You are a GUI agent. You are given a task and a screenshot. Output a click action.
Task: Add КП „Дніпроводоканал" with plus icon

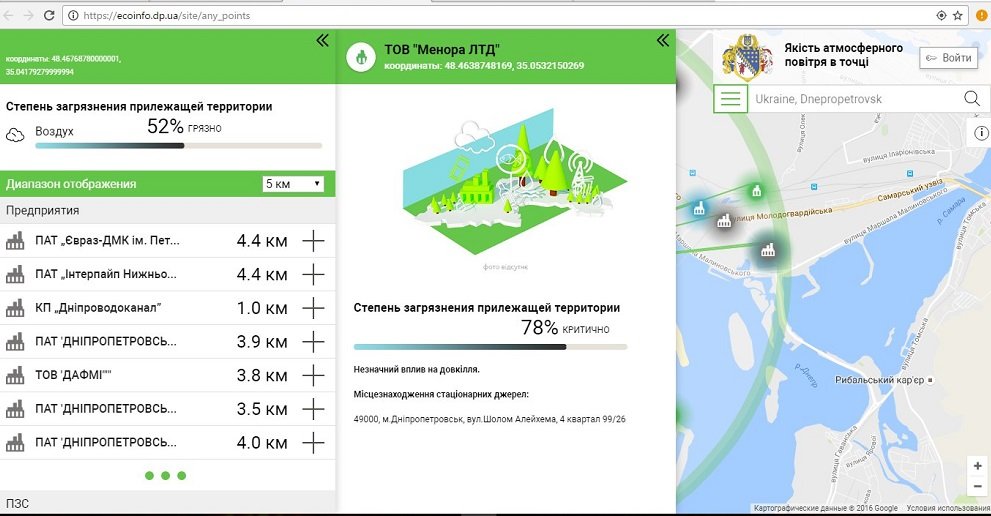(314, 308)
